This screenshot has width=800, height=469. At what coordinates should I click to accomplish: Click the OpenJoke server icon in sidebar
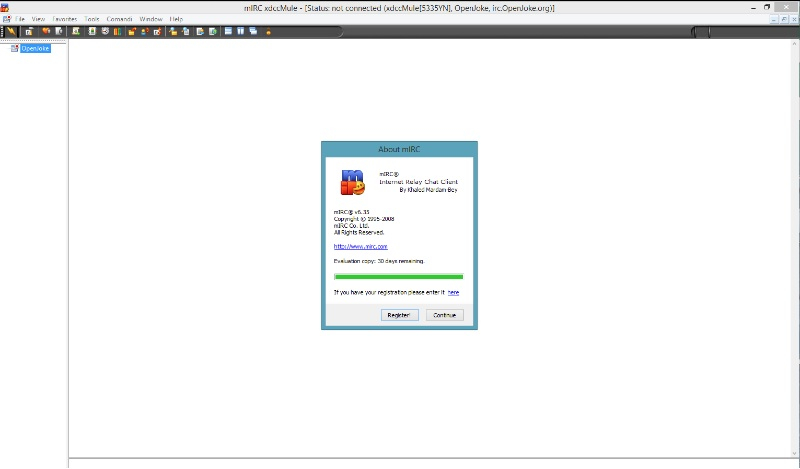pos(15,48)
